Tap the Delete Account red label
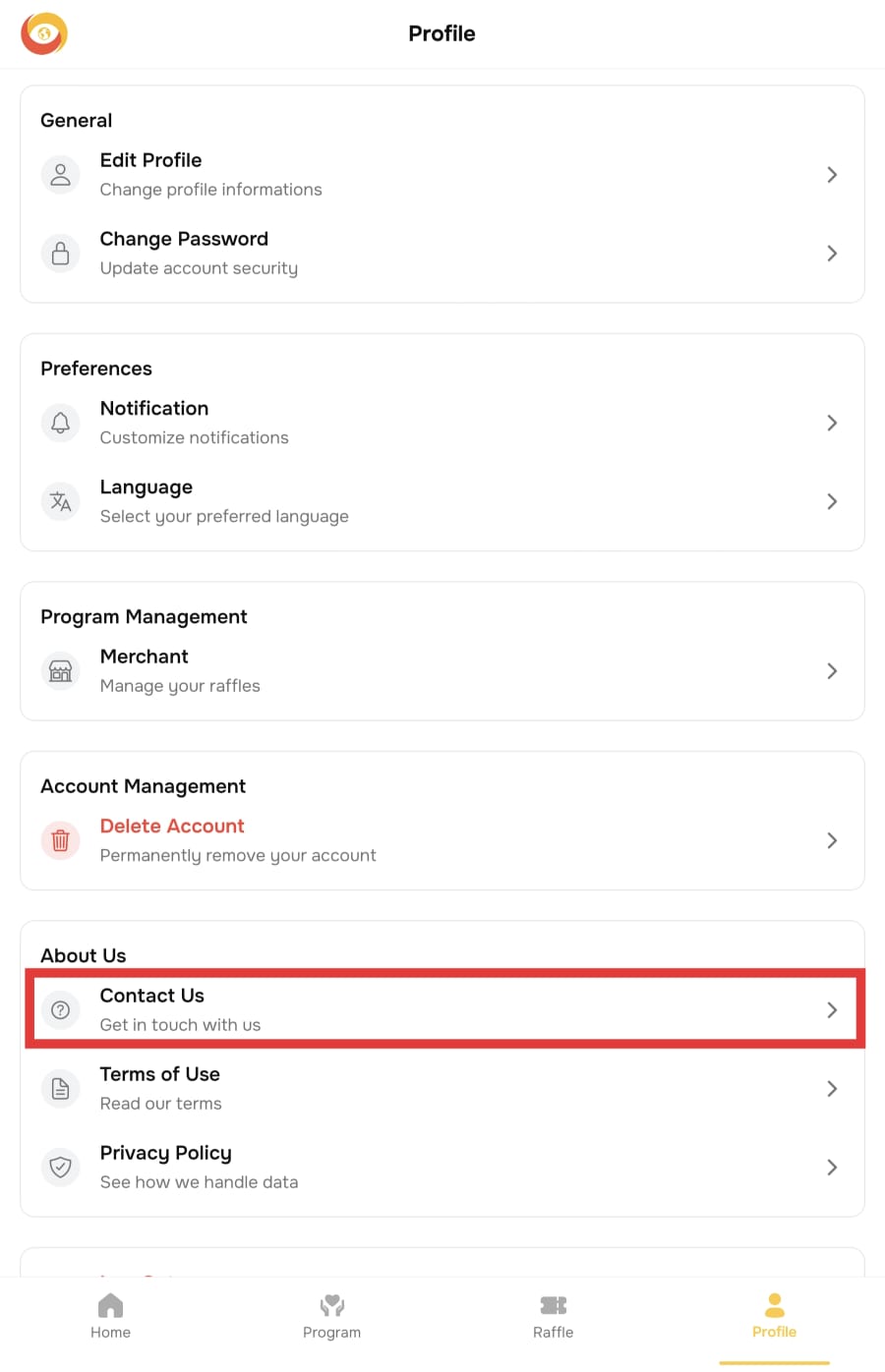Viewport: 885px width, 1372px height. tap(172, 827)
